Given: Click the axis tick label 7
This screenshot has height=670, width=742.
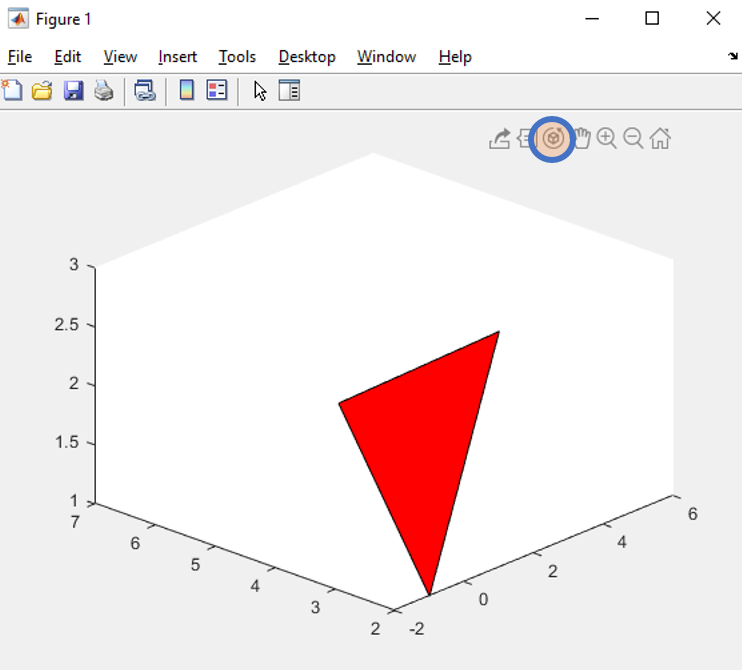Looking at the screenshot, I should point(75,522).
